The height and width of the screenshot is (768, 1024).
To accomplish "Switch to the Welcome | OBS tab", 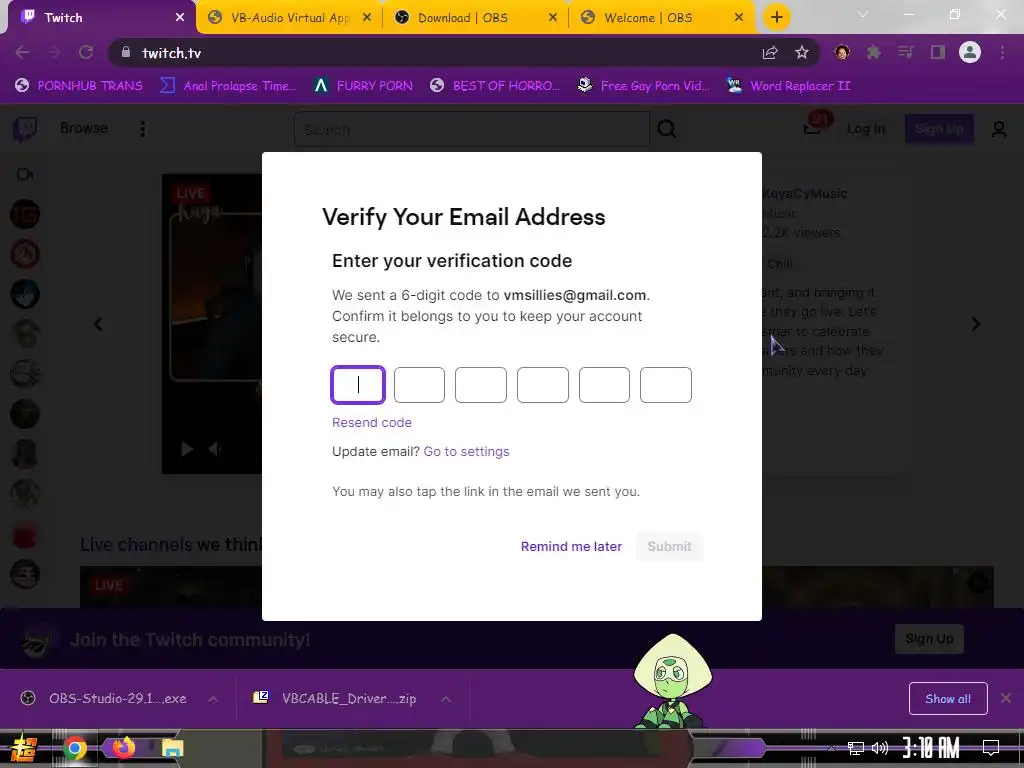I will [662, 18].
